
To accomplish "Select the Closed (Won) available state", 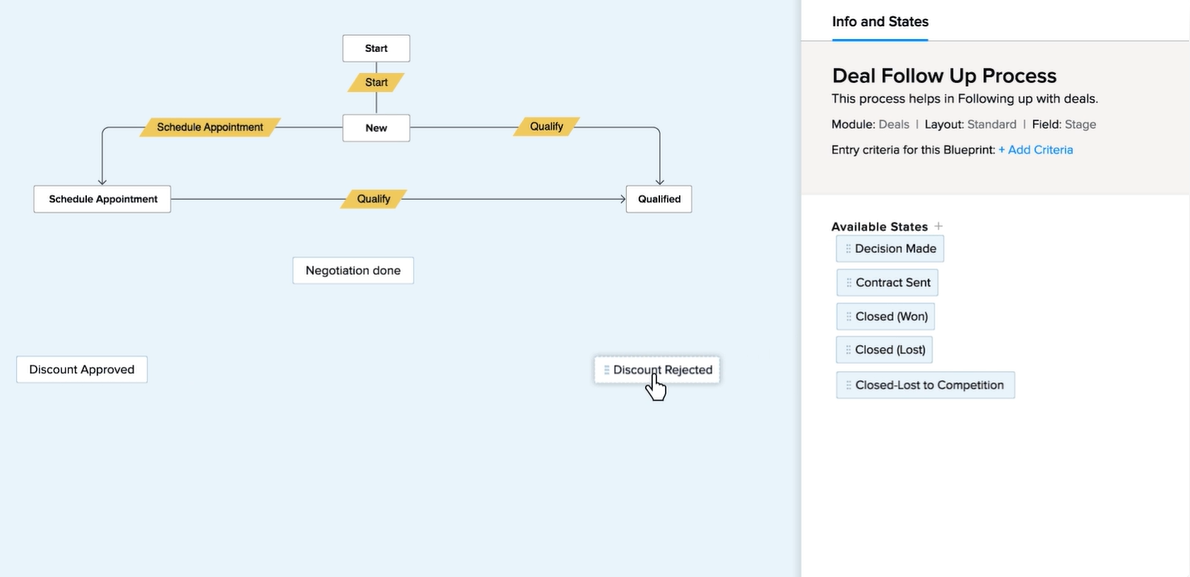I will pos(885,317).
